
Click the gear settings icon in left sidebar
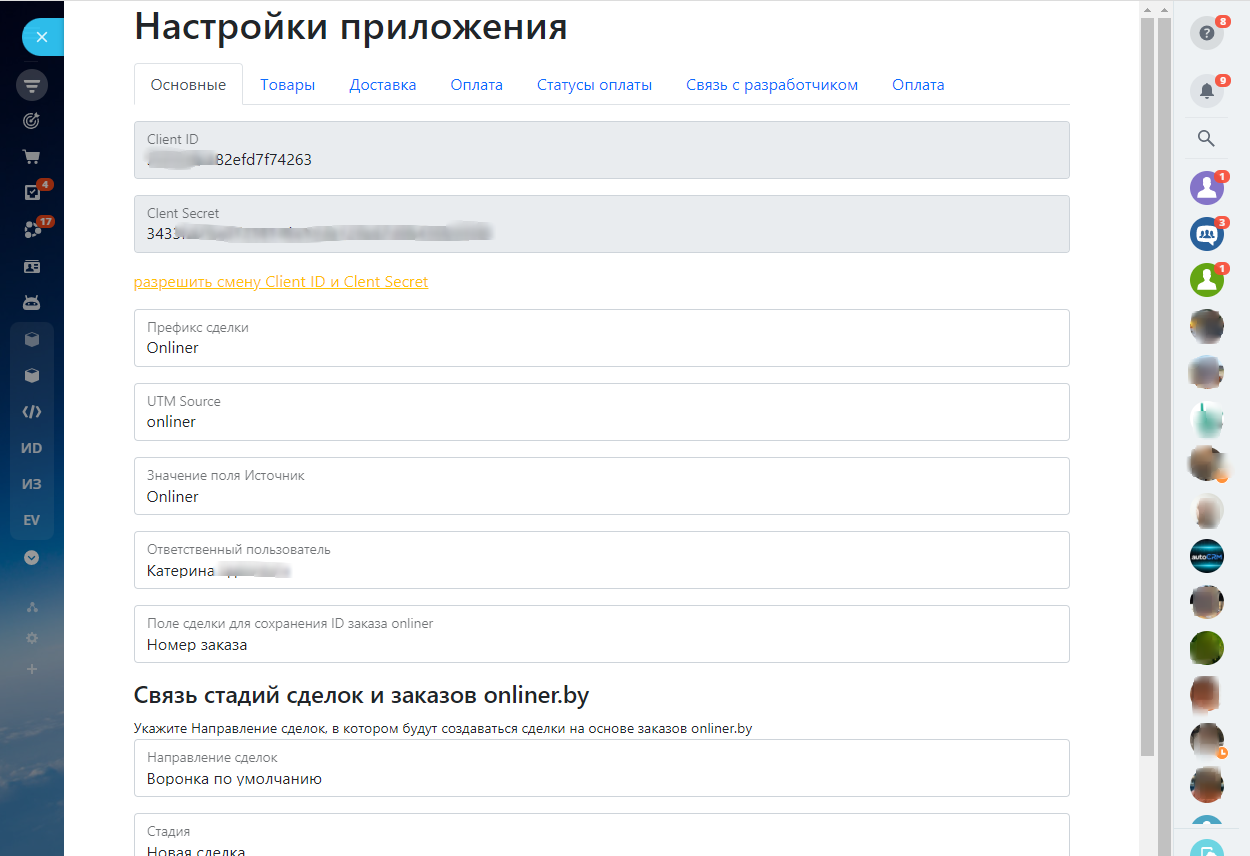pos(32,638)
